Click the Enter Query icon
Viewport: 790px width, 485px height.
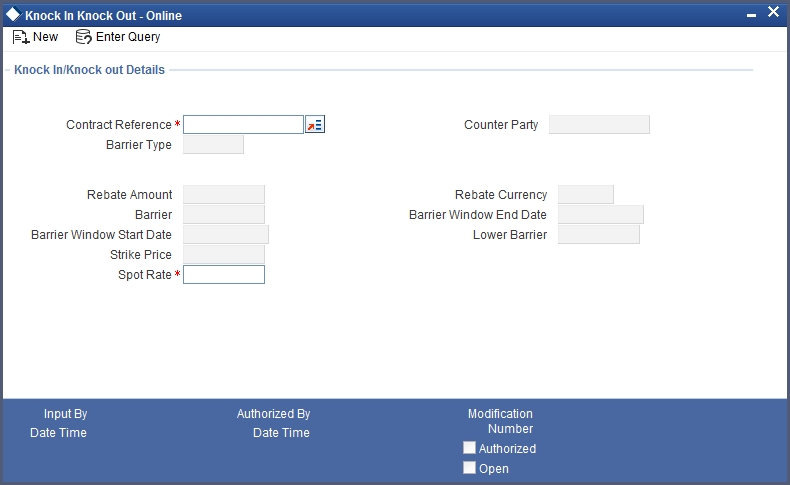coord(84,37)
